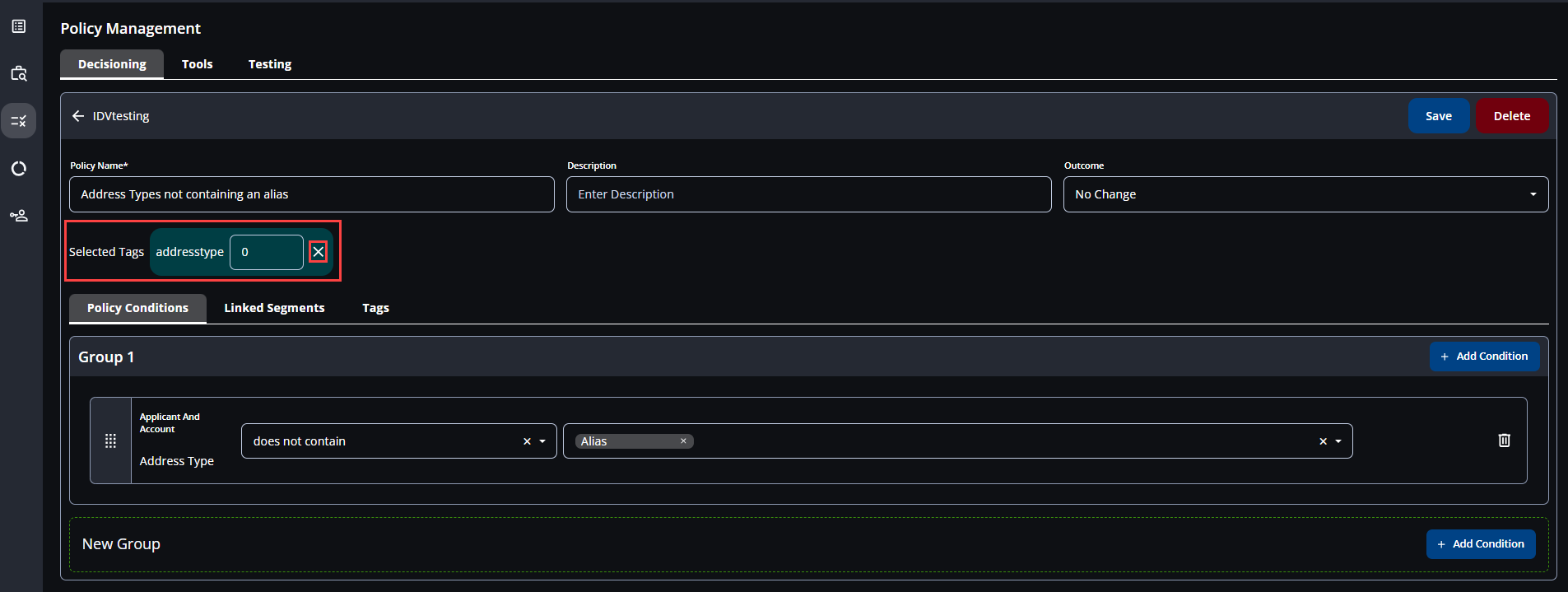
Task: Edit the Policy Name field
Action: pos(312,194)
